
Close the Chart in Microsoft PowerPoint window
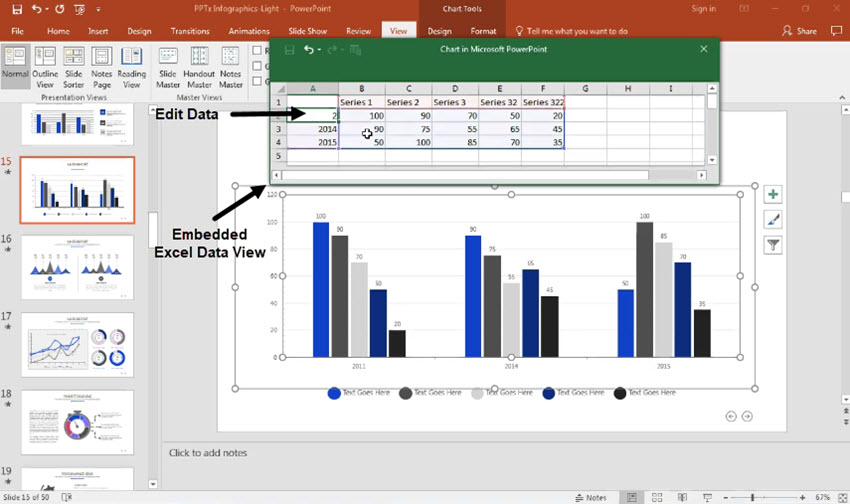pyautogui.click(x=704, y=49)
